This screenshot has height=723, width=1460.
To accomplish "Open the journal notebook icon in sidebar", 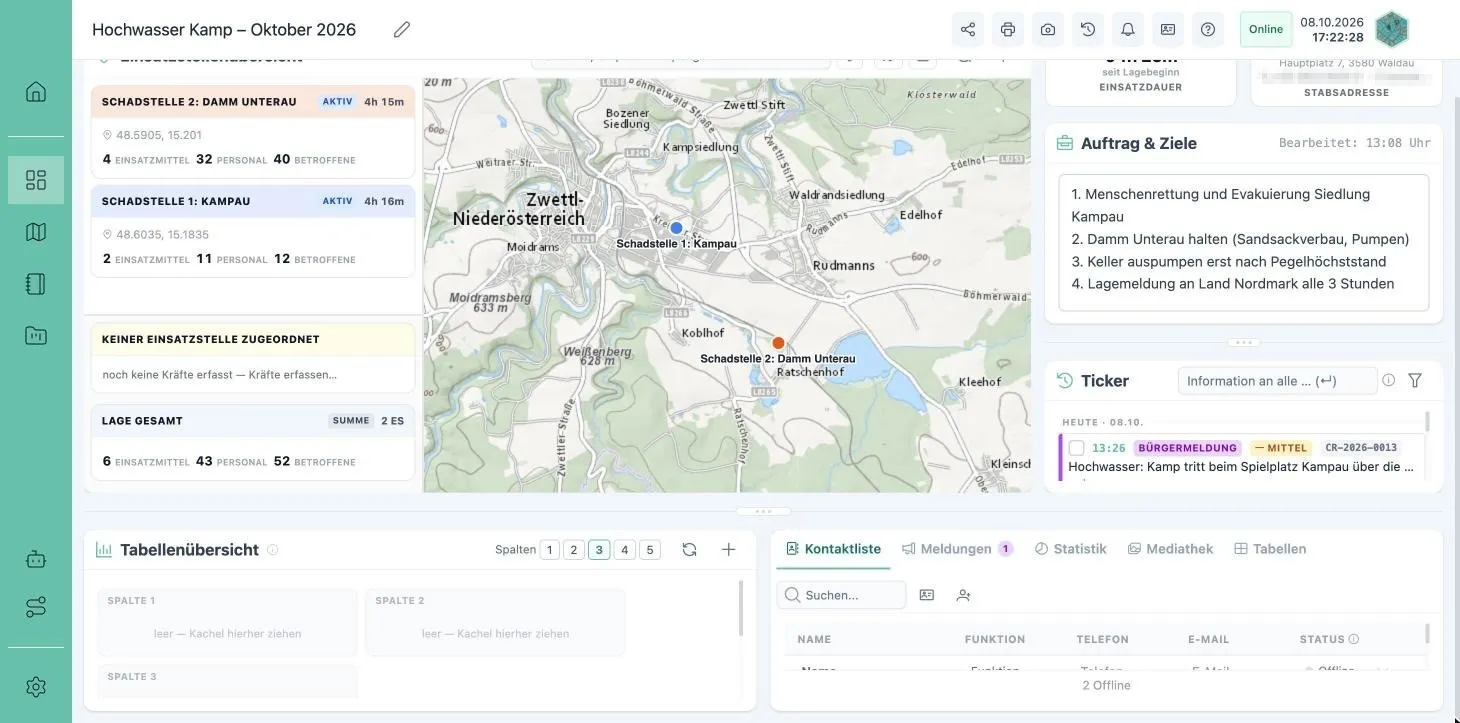I will pos(36,284).
